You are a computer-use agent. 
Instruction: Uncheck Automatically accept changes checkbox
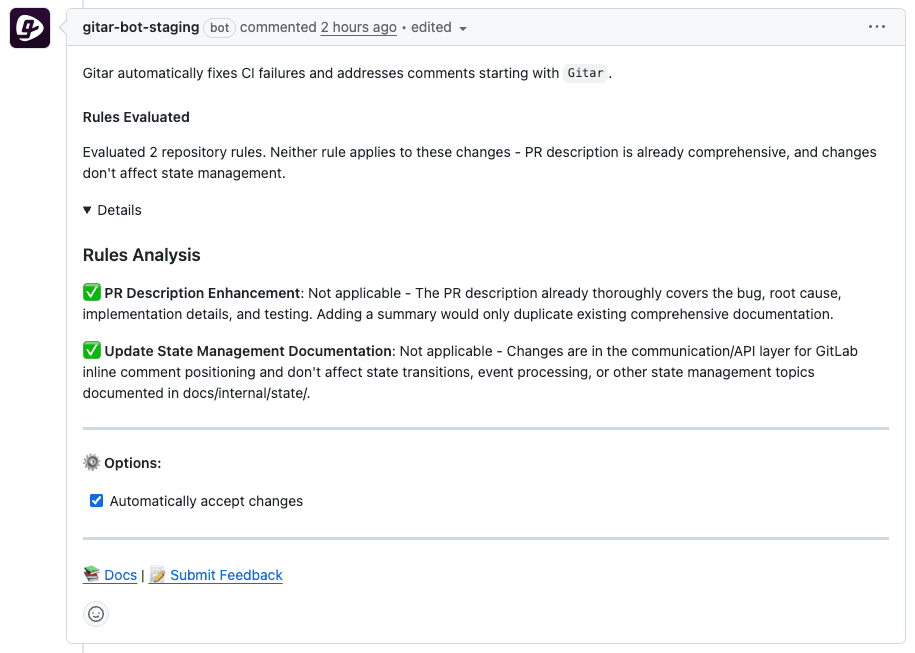[x=97, y=501]
